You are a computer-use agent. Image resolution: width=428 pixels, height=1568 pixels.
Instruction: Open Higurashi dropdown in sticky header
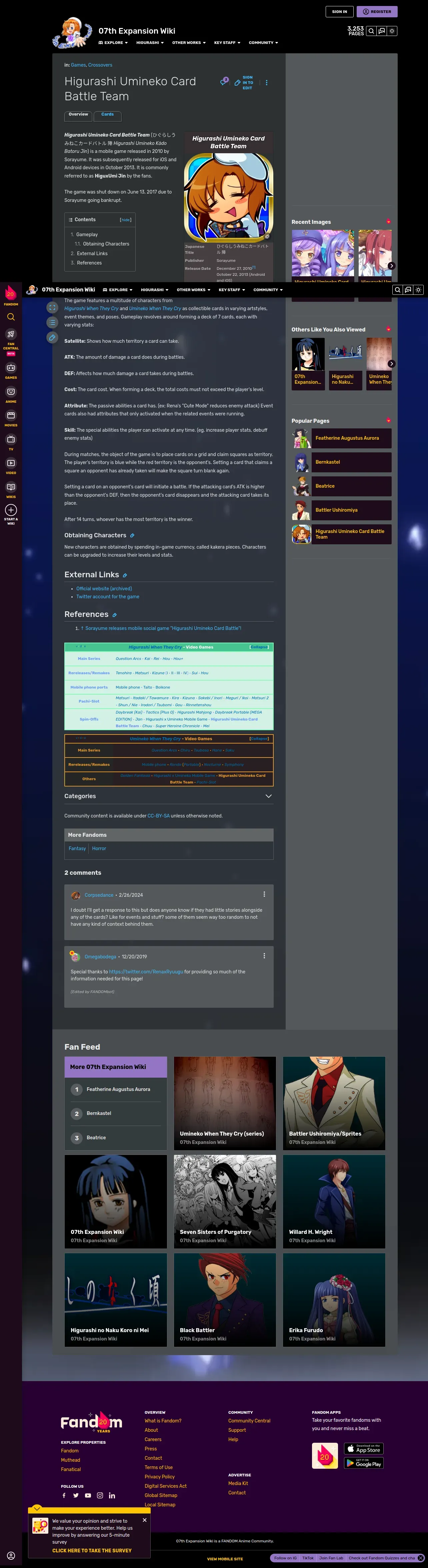155,290
